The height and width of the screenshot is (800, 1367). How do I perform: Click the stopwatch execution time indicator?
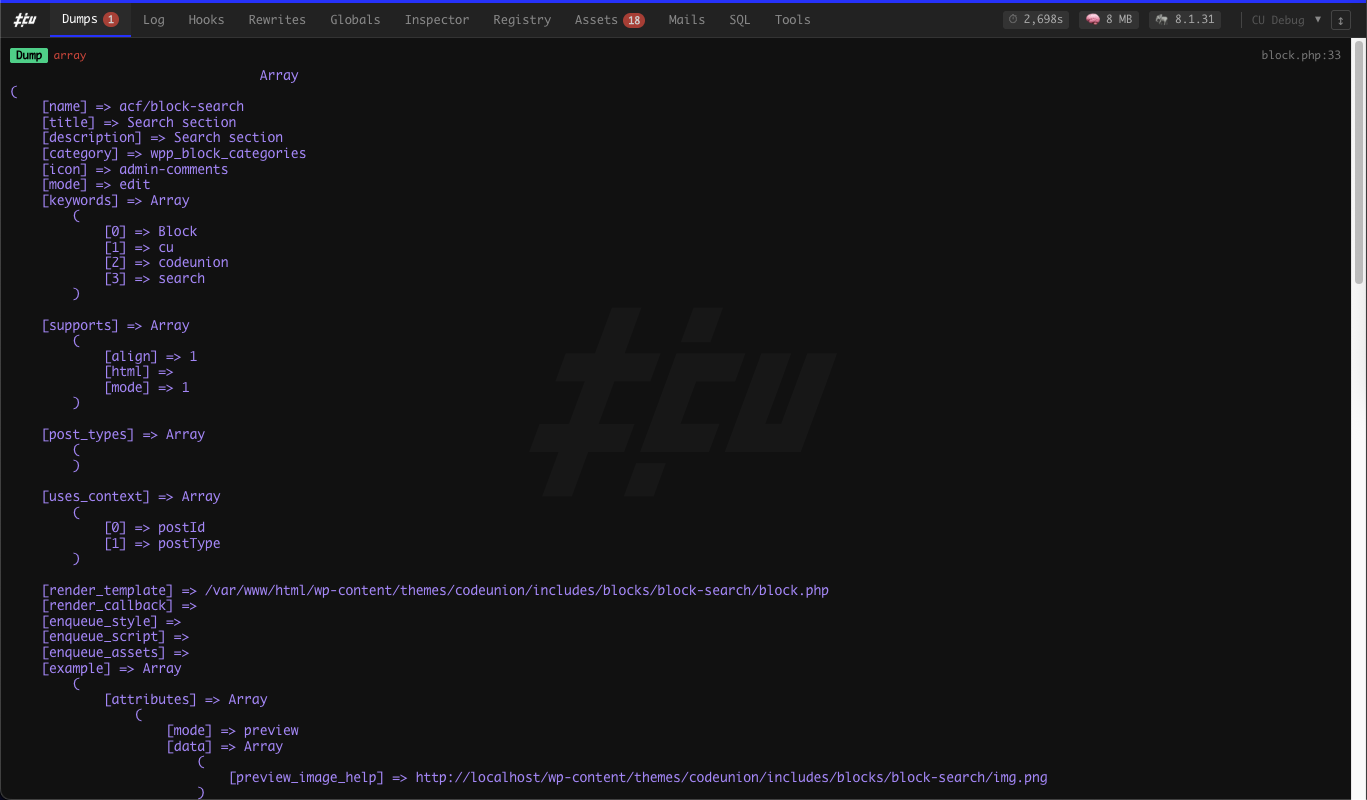1036,20
